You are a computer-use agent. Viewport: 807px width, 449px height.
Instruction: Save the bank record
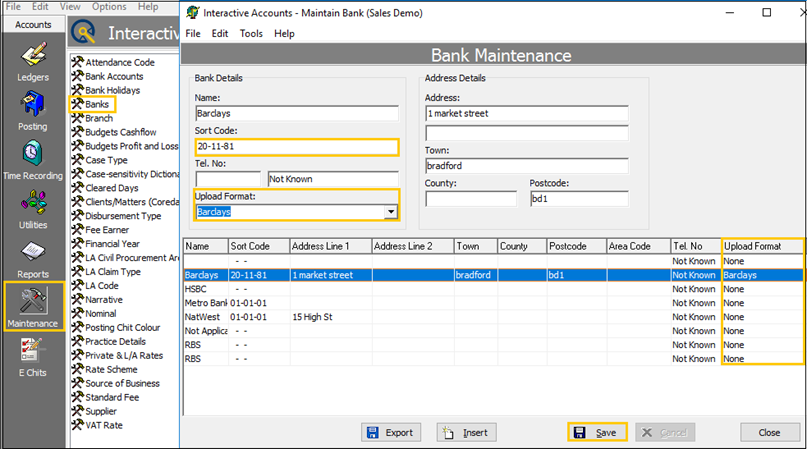click(x=597, y=433)
